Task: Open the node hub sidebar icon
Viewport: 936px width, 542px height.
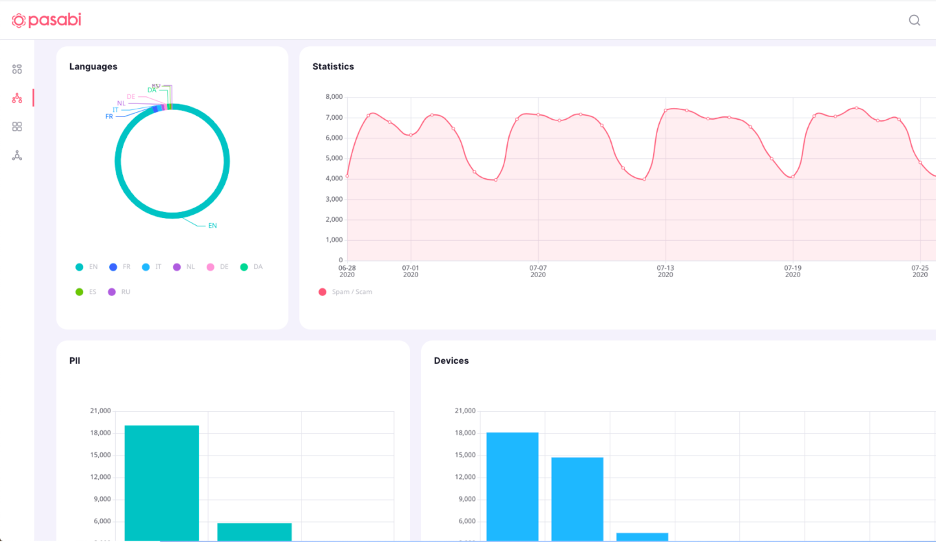Action: 17,155
